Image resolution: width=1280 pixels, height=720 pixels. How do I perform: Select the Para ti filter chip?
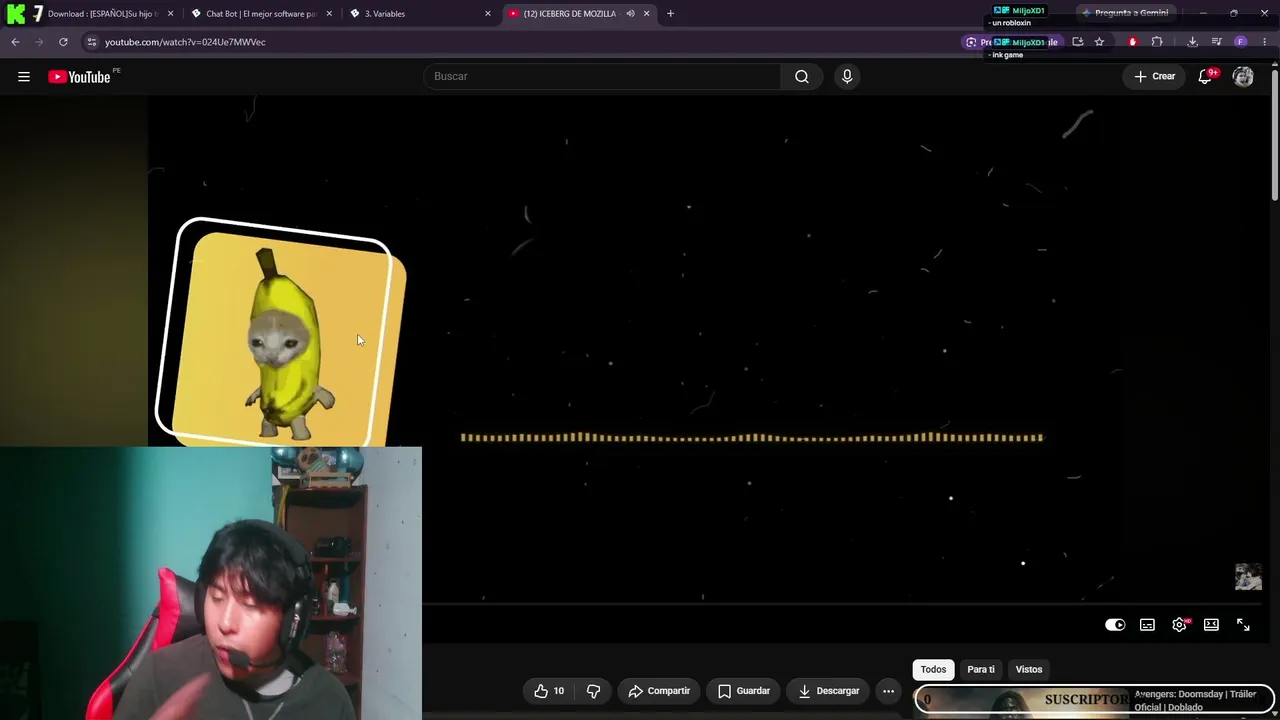[x=981, y=669]
